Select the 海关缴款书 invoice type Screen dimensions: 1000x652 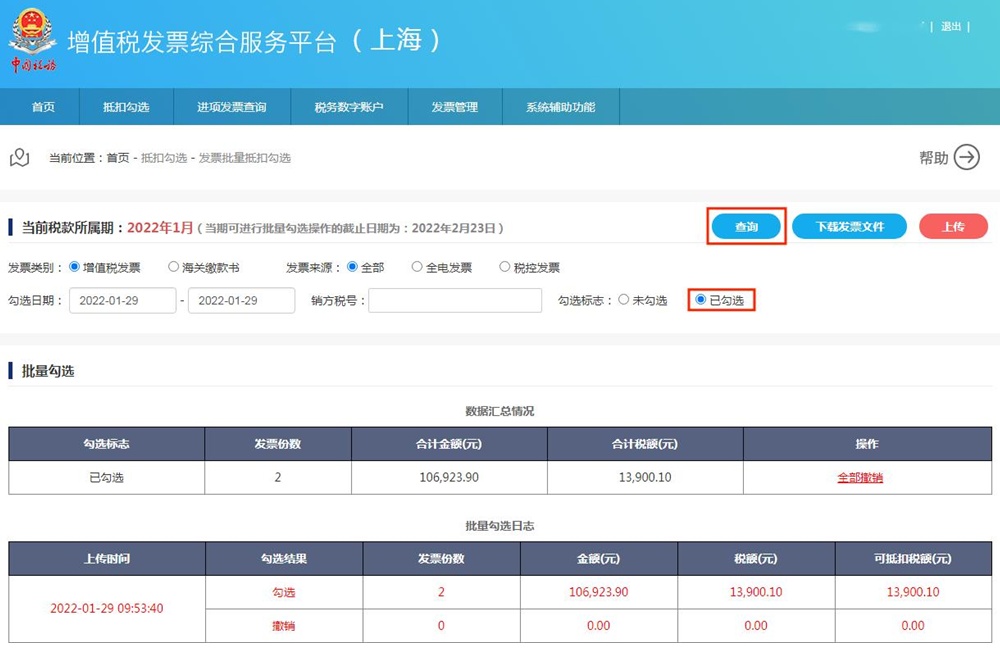click(x=173, y=268)
